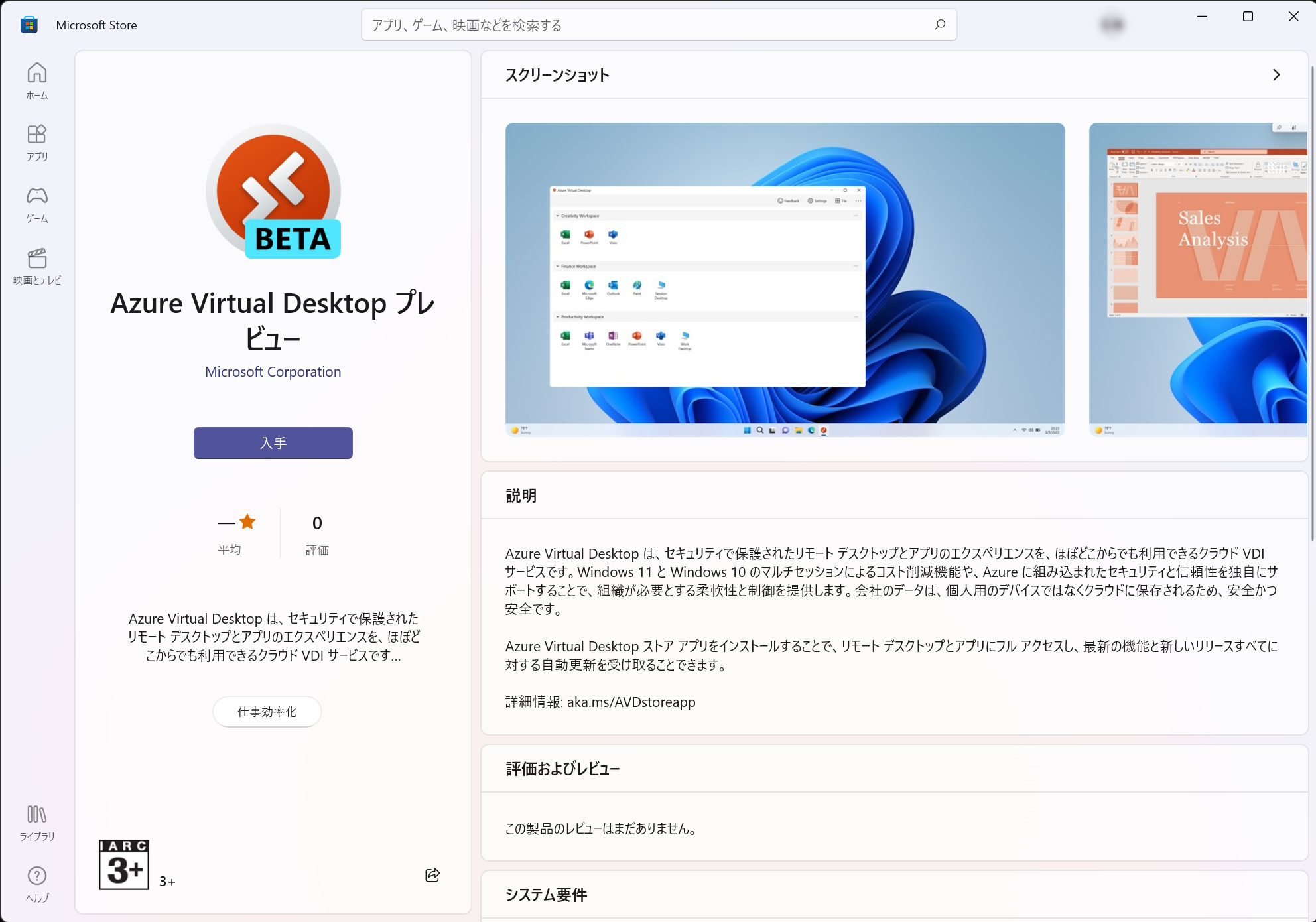Open ライブラリ from the sidebar

(x=38, y=823)
